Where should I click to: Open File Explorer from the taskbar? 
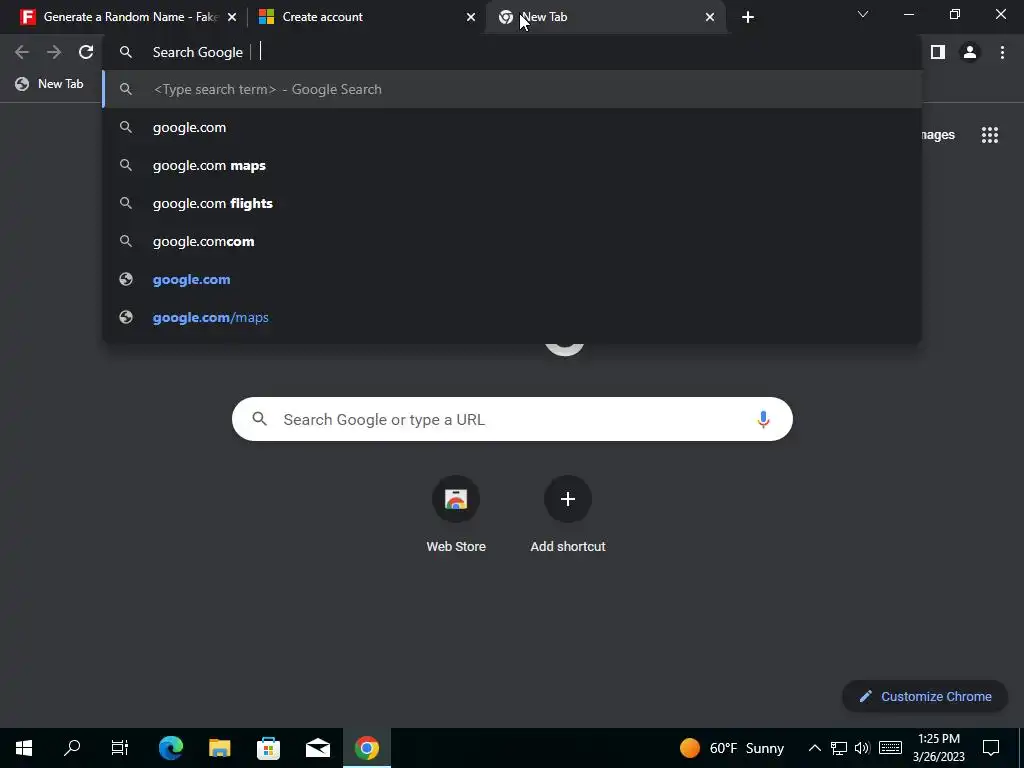click(x=219, y=748)
